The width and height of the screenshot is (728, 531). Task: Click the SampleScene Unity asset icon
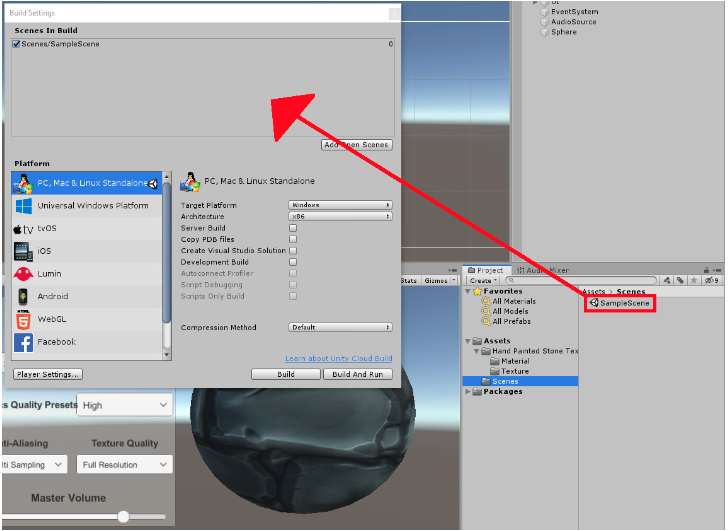pyautogui.click(x=594, y=302)
